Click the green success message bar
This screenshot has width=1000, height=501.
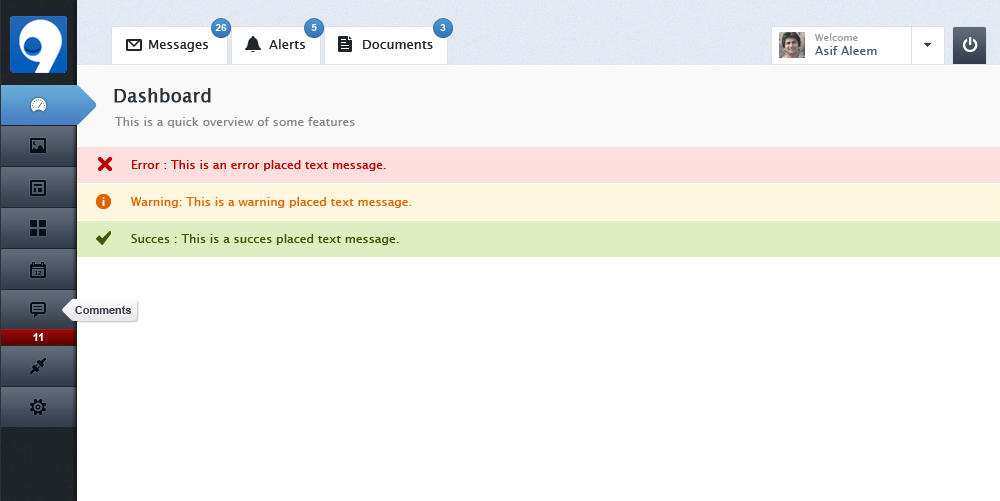[x=538, y=239]
